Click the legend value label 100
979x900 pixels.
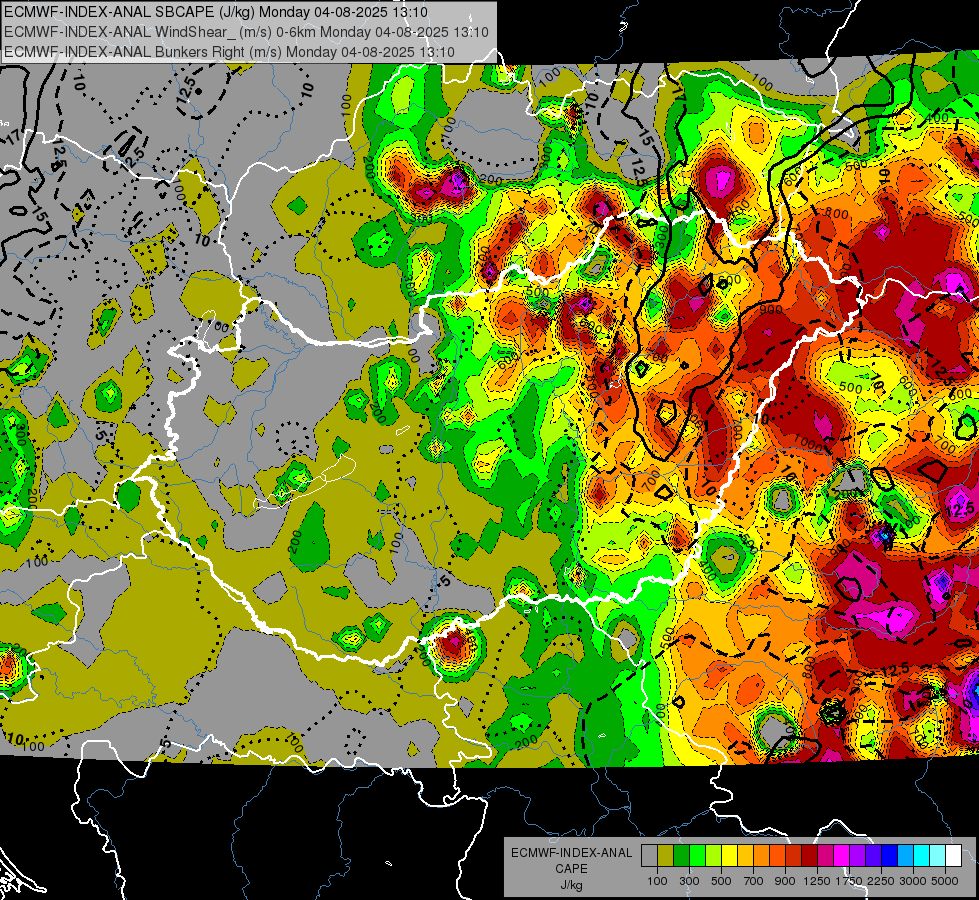(x=657, y=881)
